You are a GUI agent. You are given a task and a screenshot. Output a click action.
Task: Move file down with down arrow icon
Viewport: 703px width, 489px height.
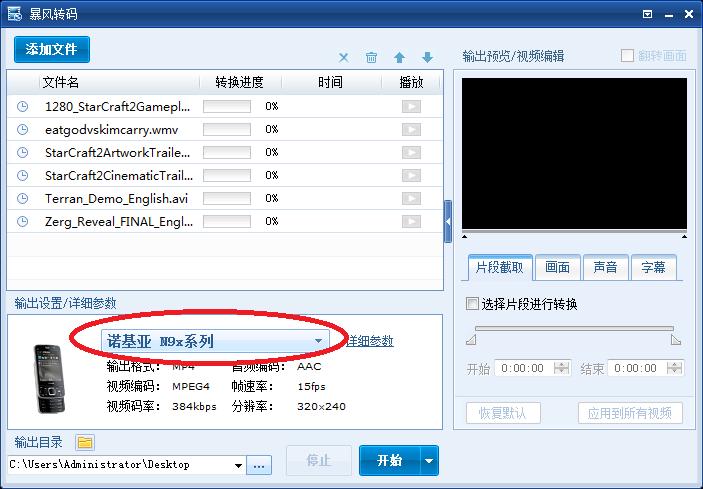(x=428, y=57)
